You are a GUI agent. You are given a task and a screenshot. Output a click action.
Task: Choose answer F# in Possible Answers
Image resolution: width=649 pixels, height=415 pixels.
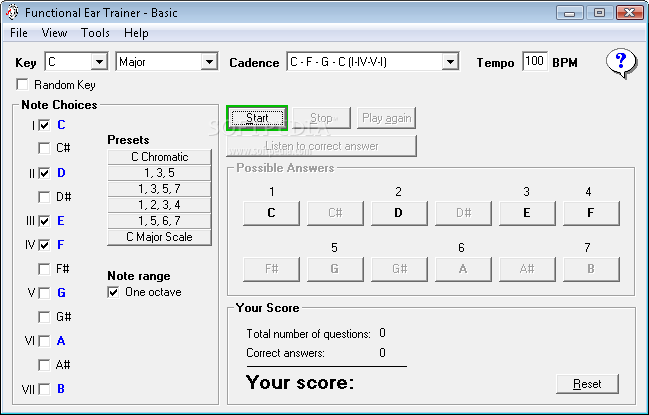click(x=272, y=269)
